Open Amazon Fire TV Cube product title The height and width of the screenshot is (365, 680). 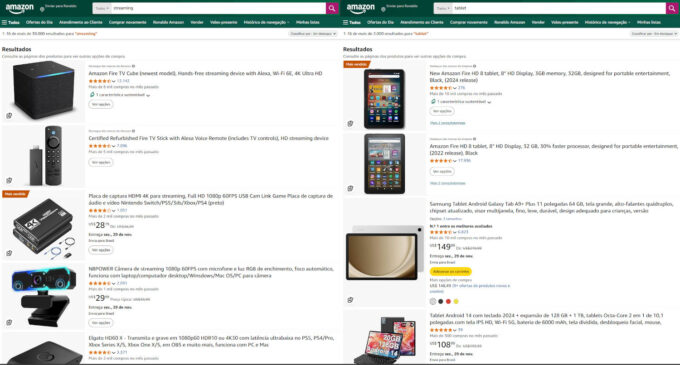[x=205, y=74]
